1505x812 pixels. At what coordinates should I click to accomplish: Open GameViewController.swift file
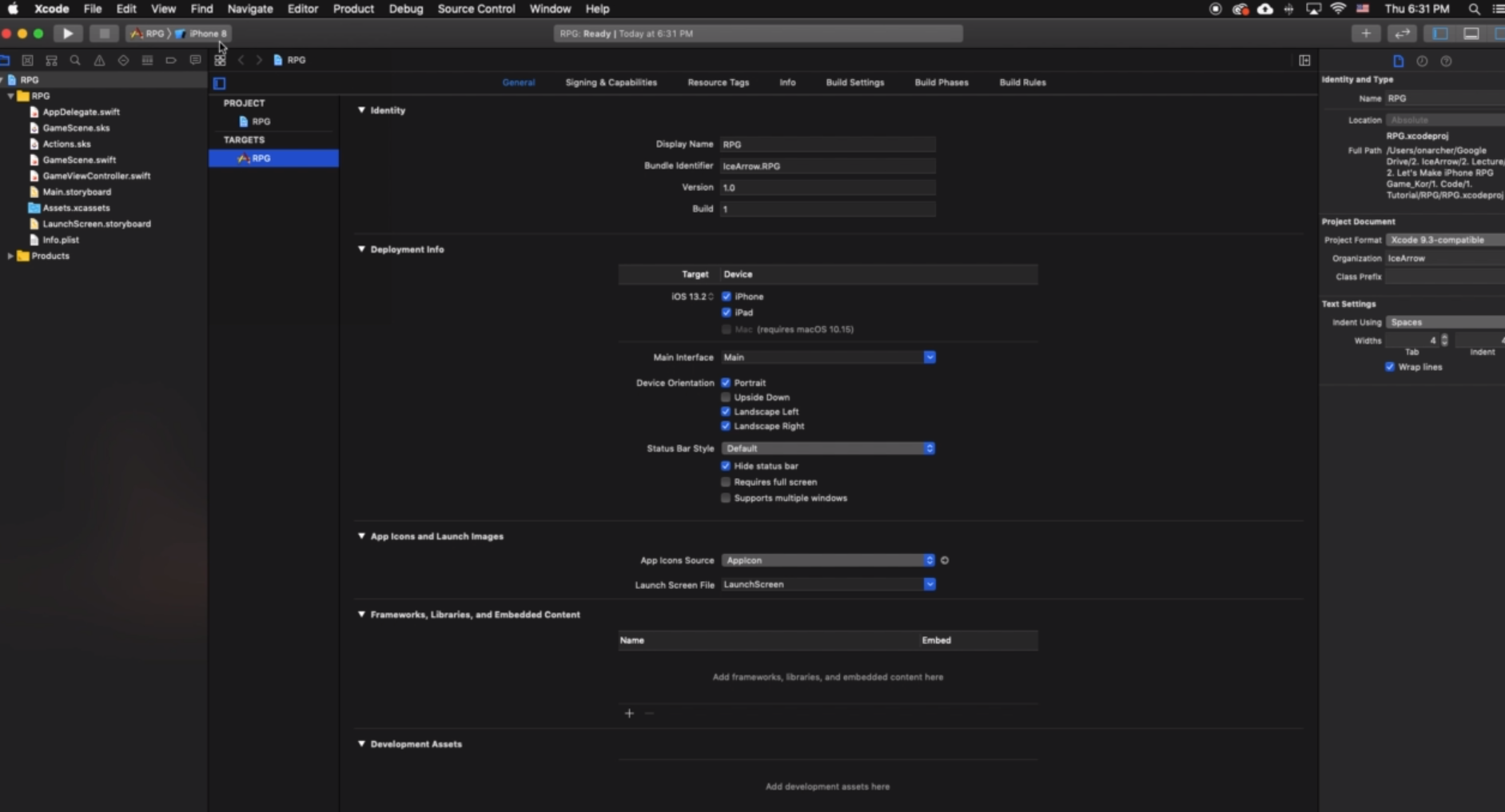96,176
